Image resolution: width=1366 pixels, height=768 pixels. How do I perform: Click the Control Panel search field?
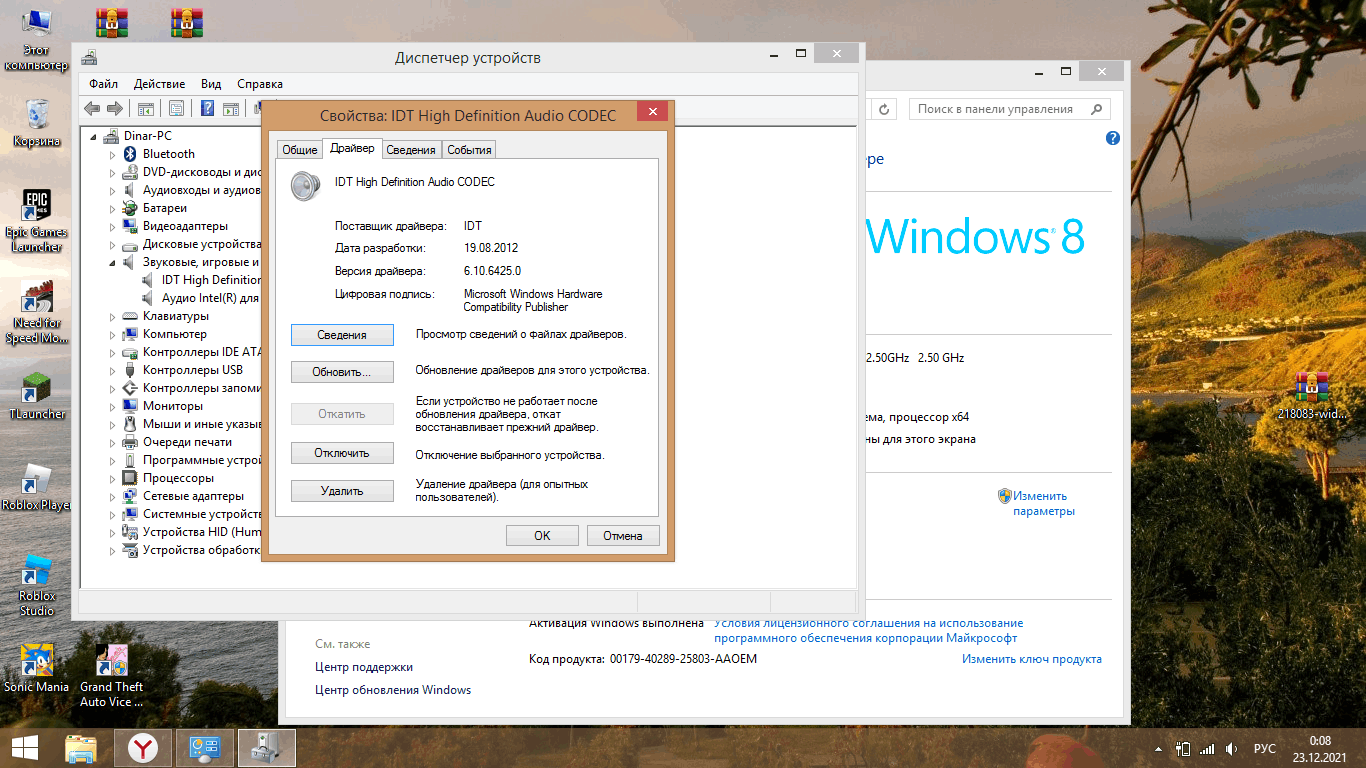[1009, 109]
